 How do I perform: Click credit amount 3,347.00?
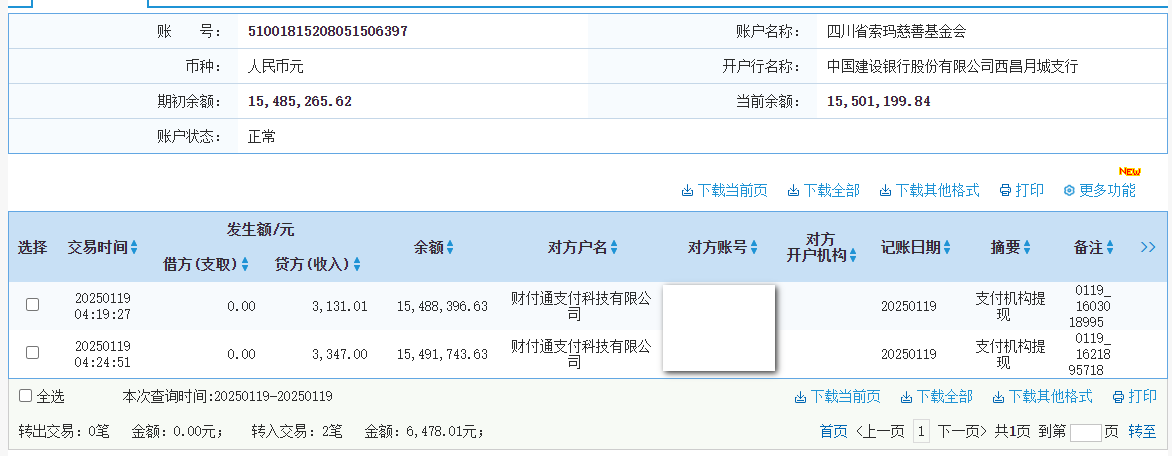click(x=340, y=354)
